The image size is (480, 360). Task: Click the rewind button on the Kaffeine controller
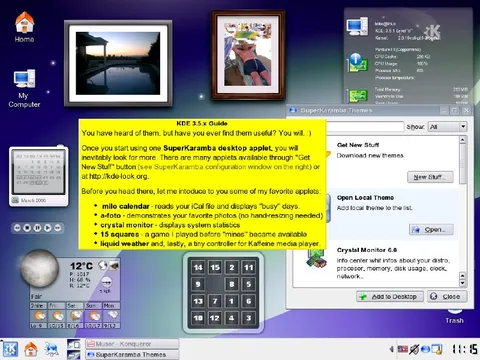[17, 228]
